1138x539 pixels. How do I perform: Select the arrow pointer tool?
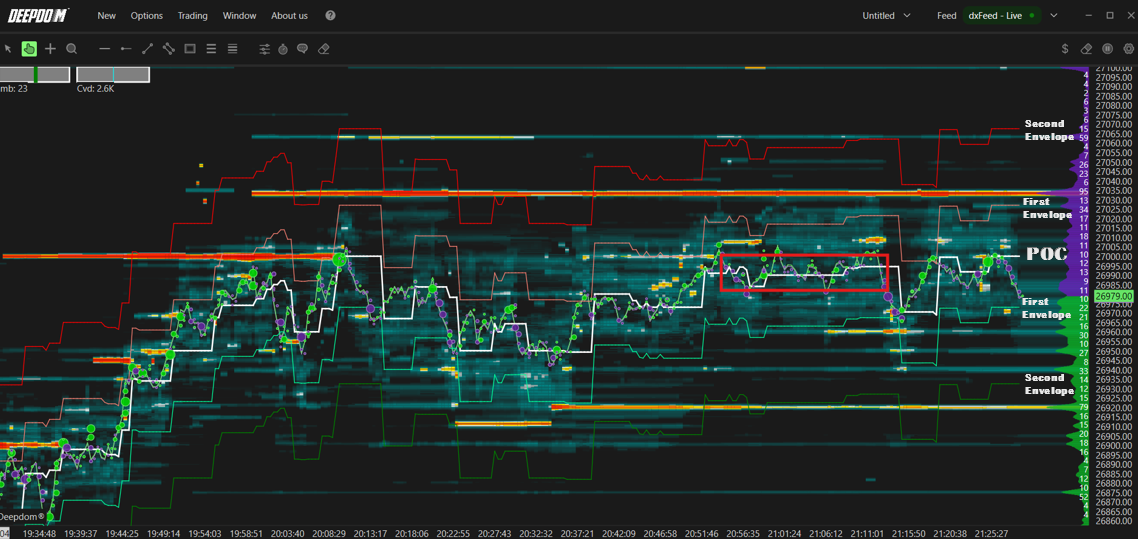tap(8, 49)
